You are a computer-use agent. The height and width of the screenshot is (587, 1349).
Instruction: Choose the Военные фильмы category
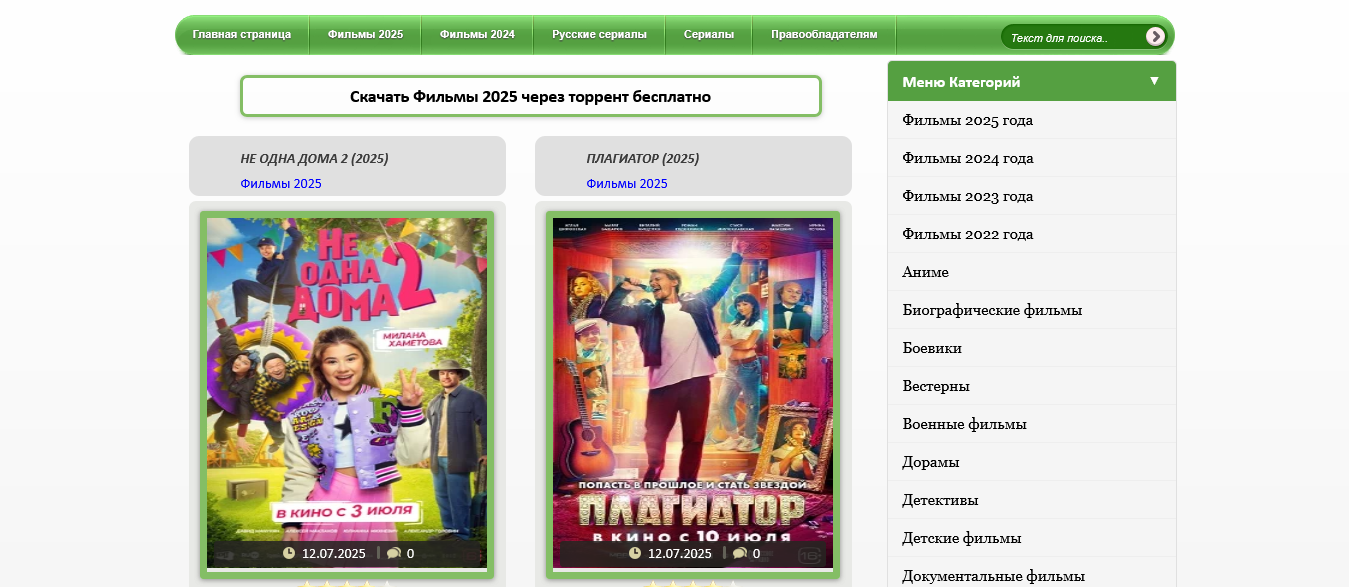(x=1032, y=424)
